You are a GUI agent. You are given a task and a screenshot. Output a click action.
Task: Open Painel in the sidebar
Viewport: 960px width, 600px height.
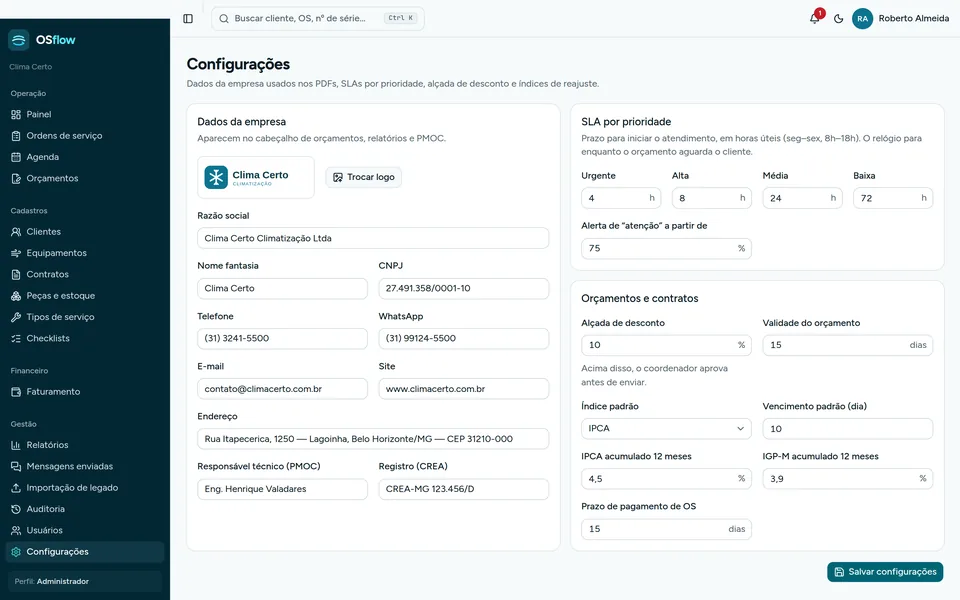[x=84, y=114]
